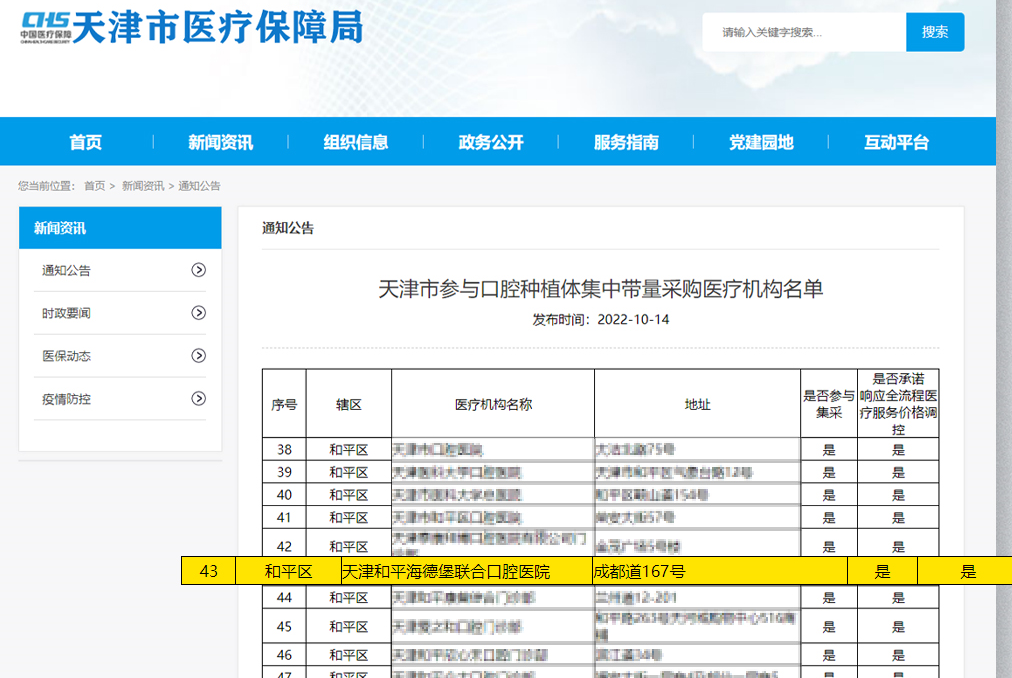Navigate to 党建园地 section

click(x=761, y=142)
